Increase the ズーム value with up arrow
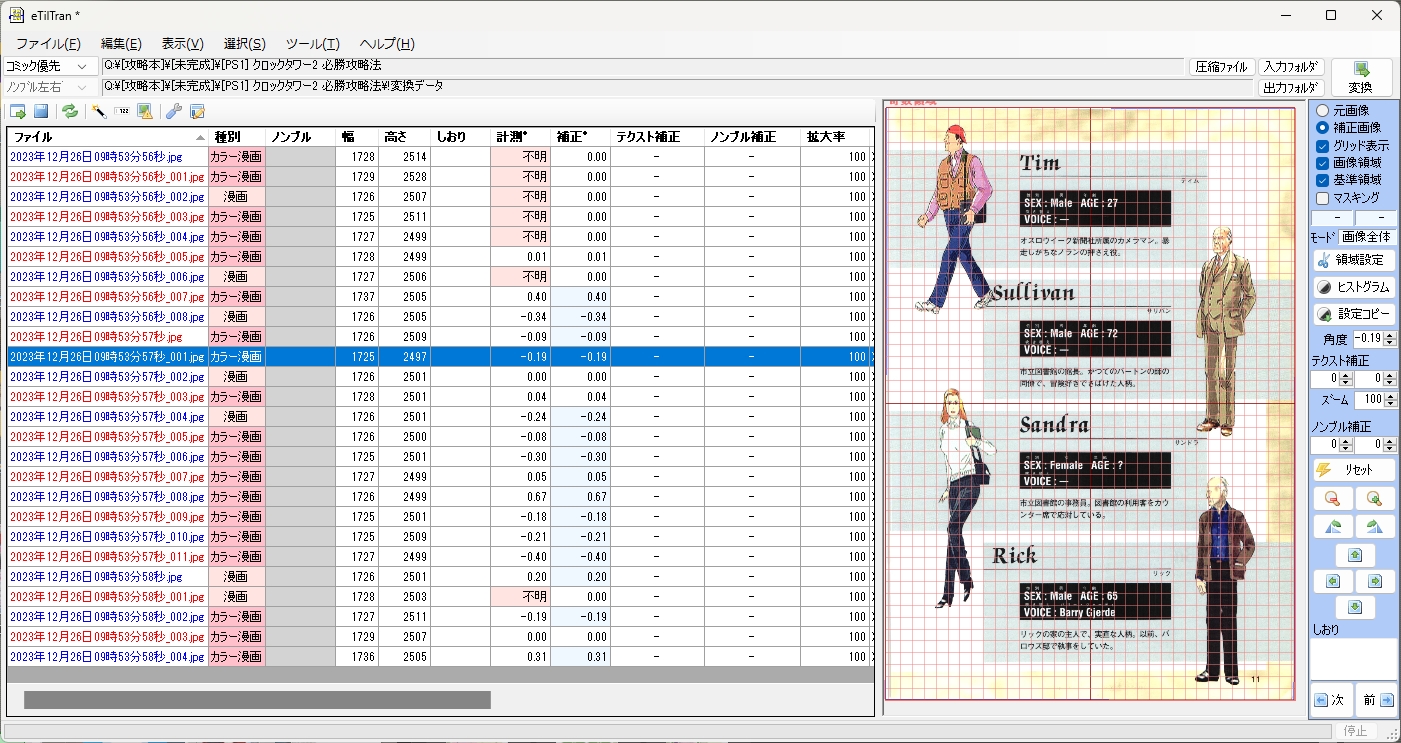This screenshot has width=1401, height=743. pos(1391,396)
